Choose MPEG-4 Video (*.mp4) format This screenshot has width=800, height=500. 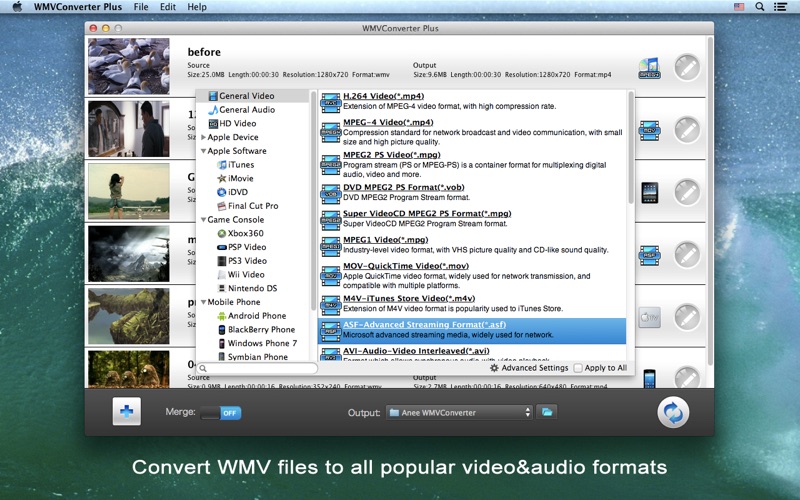coord(472,132)
